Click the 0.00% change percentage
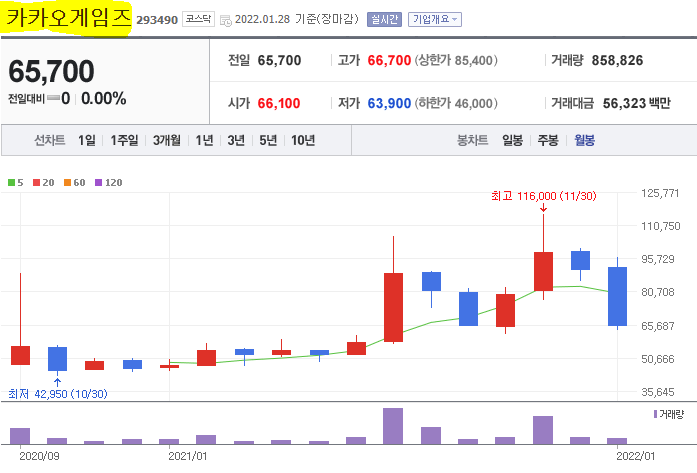Viewport: 697px width, 473px height. tap(104, 98)
